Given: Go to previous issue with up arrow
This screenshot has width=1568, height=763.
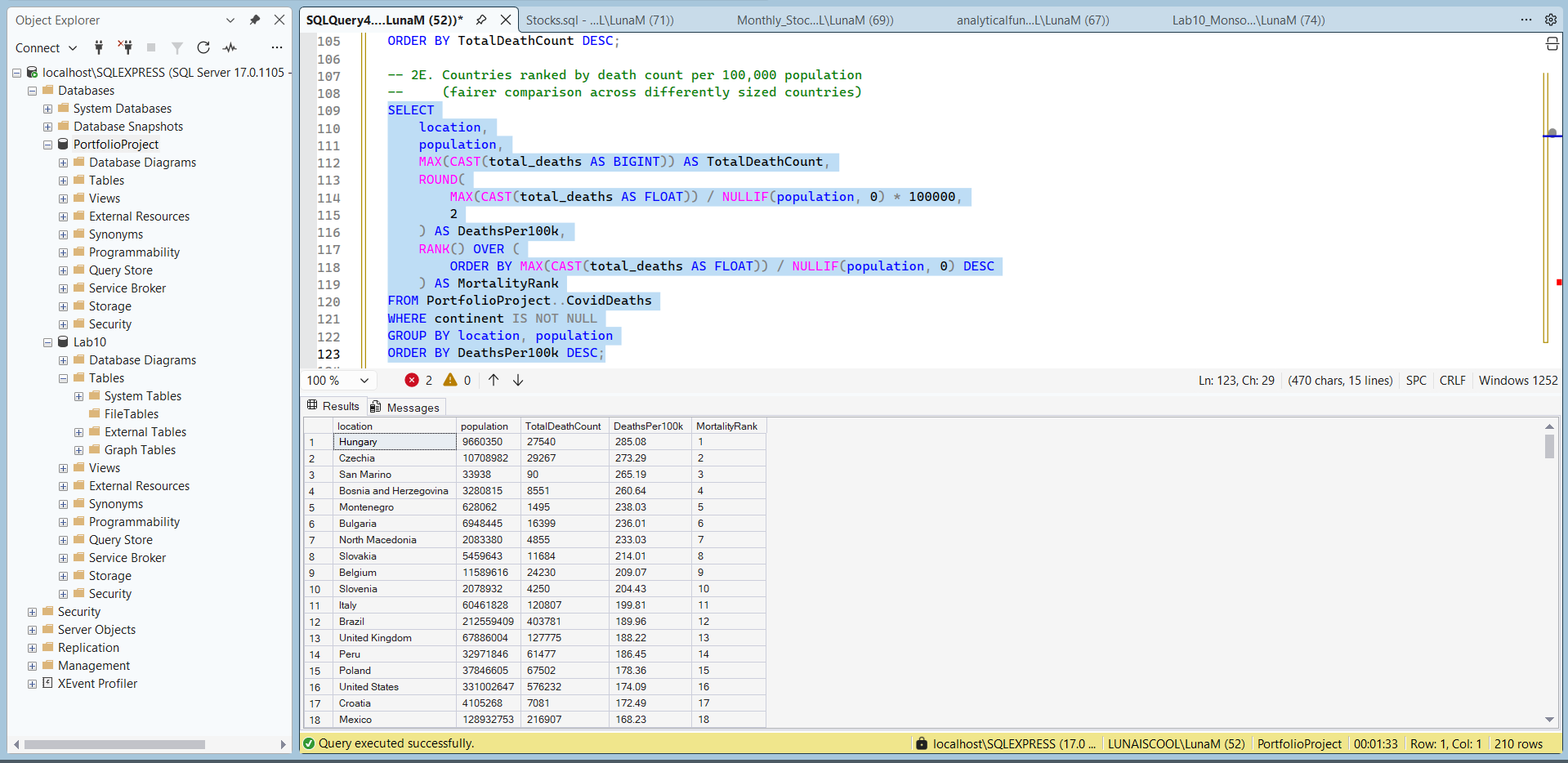Looking at the screenshot, I should [x=494, y=380].
